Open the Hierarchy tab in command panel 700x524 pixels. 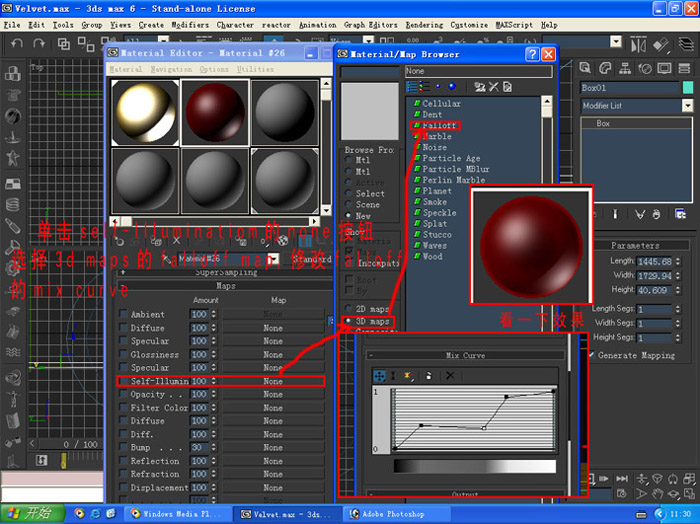[x=625, y=68]
